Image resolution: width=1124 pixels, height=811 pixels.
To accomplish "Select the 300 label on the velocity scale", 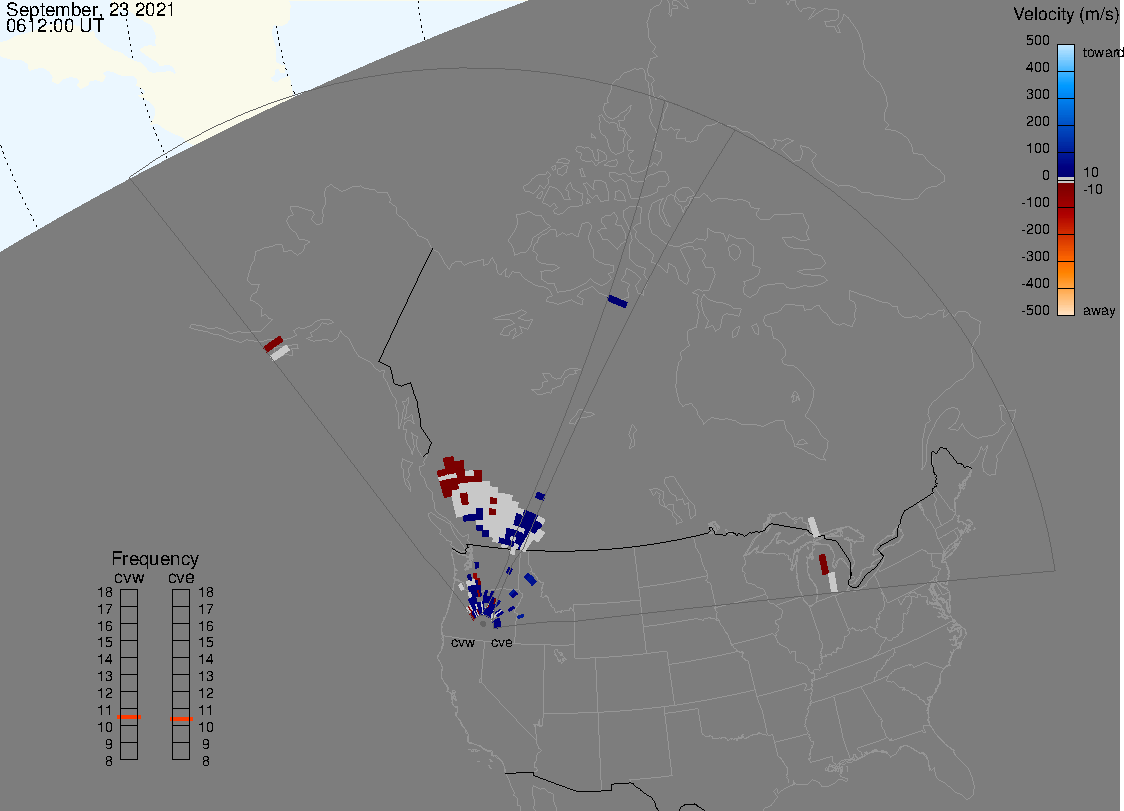I will (1037, 95).
